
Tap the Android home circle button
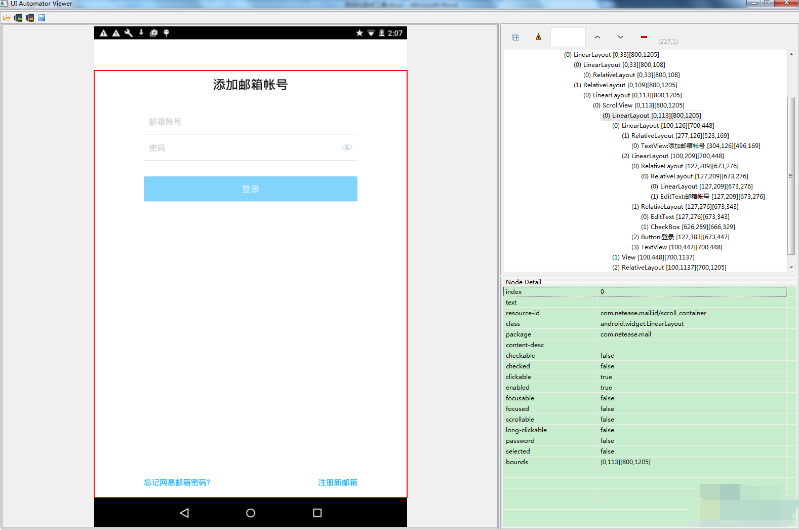[x=250, y=513]
